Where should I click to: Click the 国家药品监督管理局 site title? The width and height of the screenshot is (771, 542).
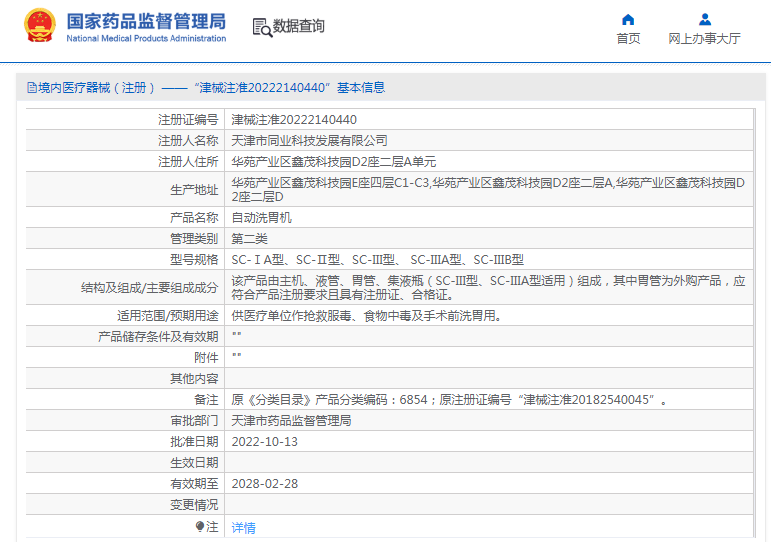coord(146,21)
